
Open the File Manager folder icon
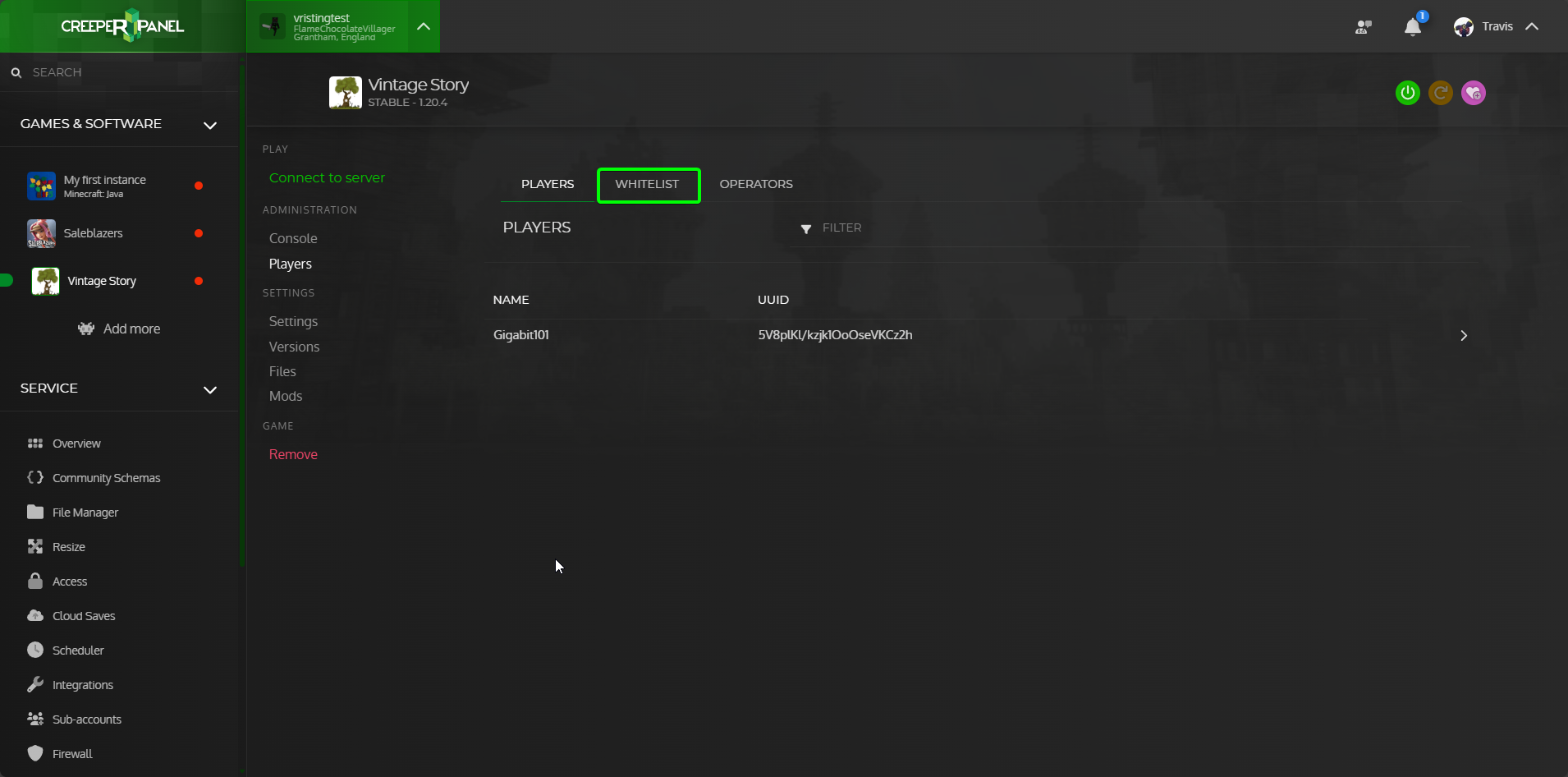click(35, 512)
